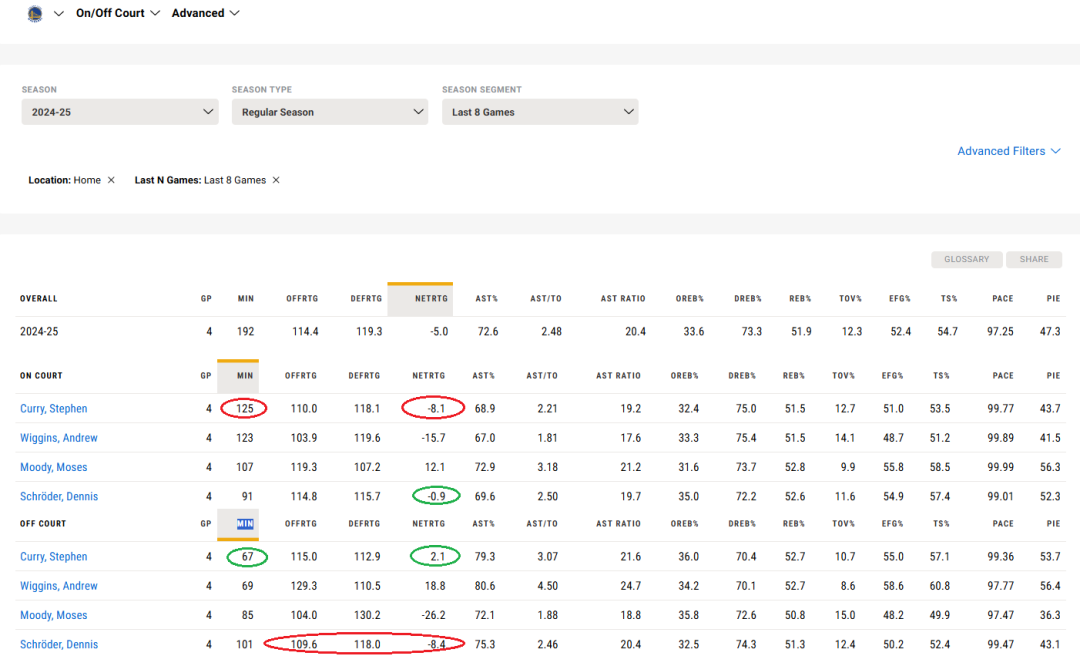The width and height of the screenshot is (1080, 656).
Task: Select Moody's Off Court NETRTG value -26.2
Action: [434, 615]
